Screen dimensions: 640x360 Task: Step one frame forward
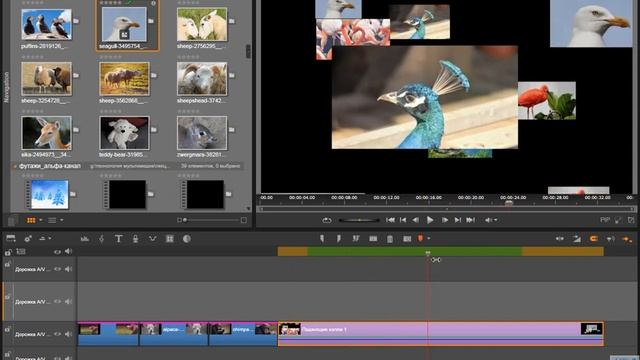point(445,220)
